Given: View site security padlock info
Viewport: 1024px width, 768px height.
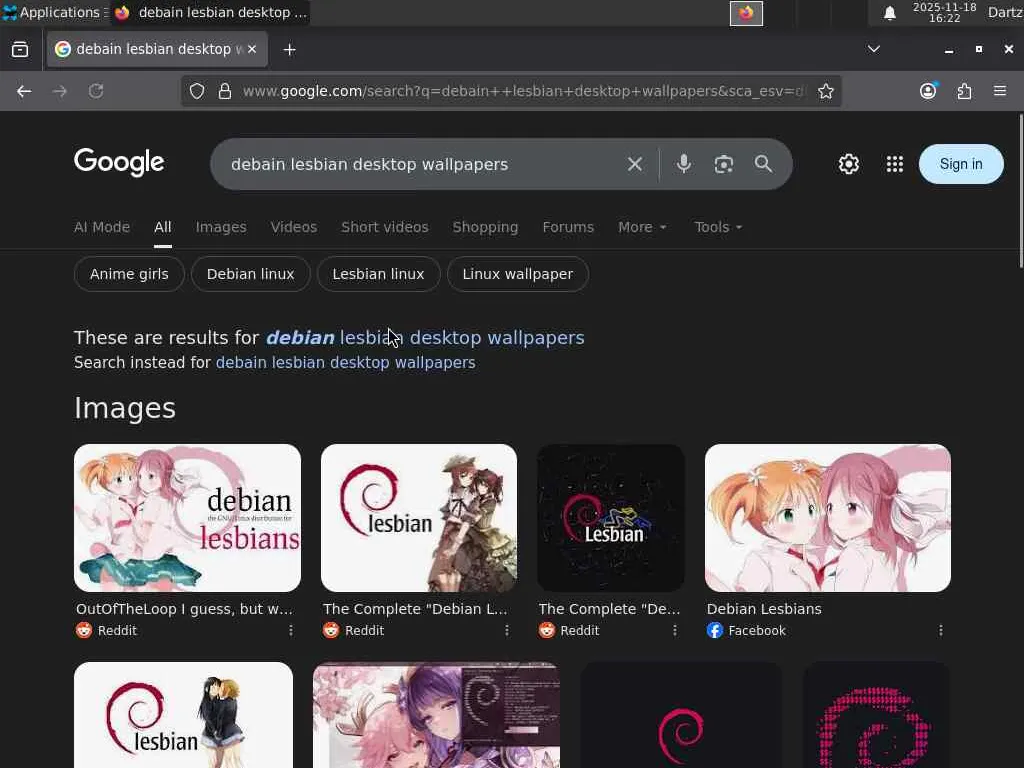Looking at the screenshot, I should click(x=225, y=91).
